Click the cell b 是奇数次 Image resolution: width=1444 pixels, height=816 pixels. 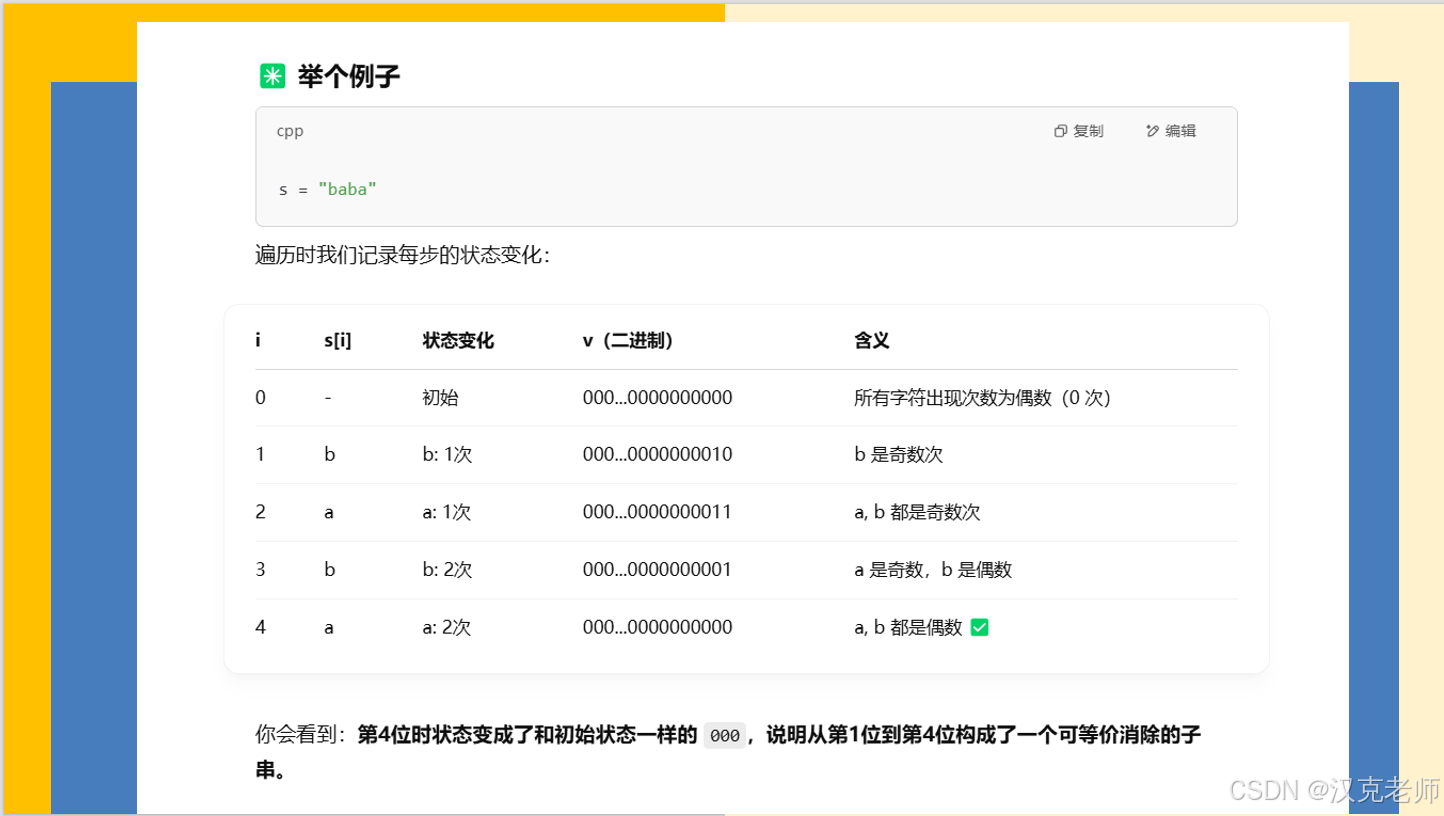click(899, 454)
